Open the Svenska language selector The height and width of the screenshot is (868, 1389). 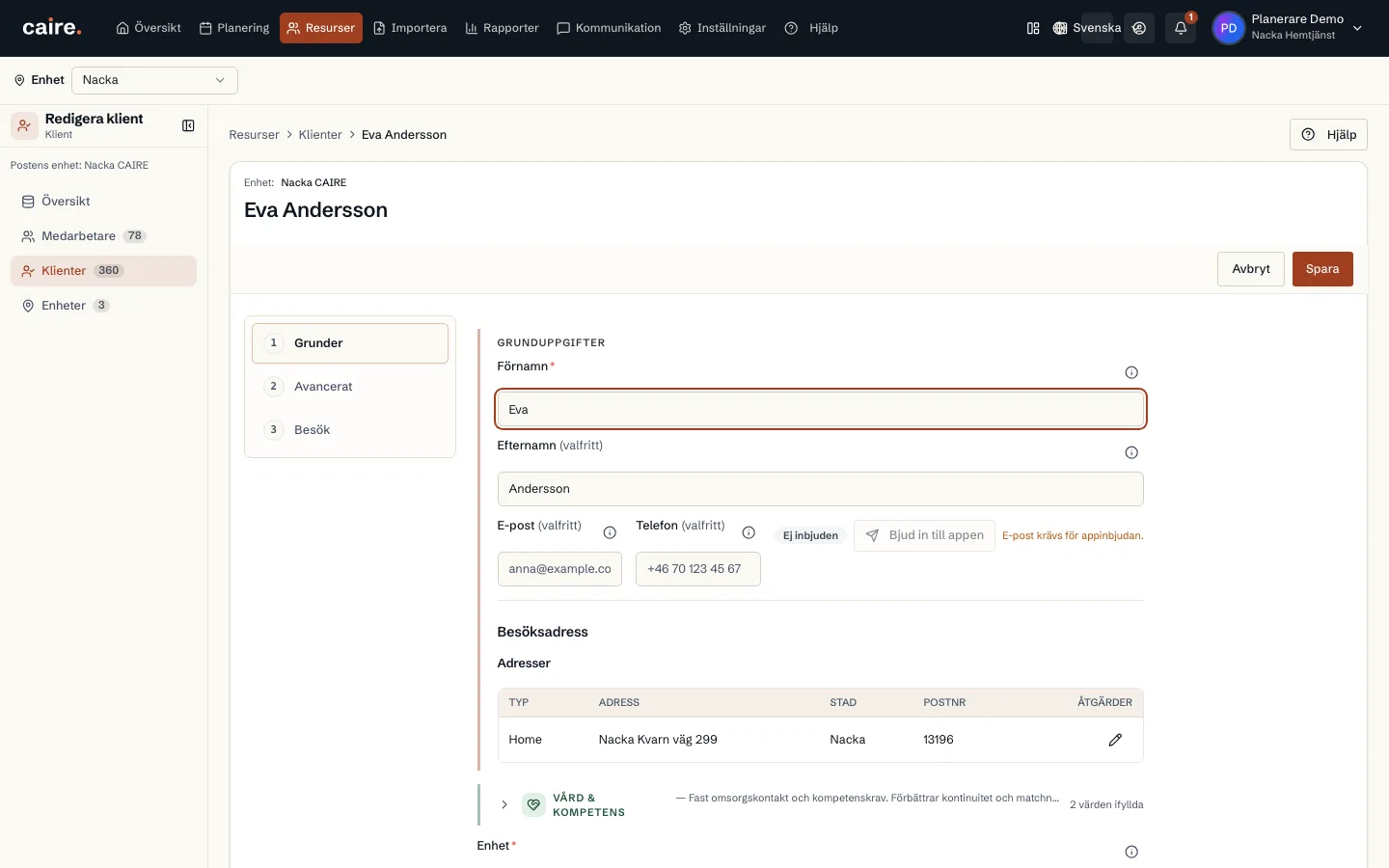(x=1087, y=28)
